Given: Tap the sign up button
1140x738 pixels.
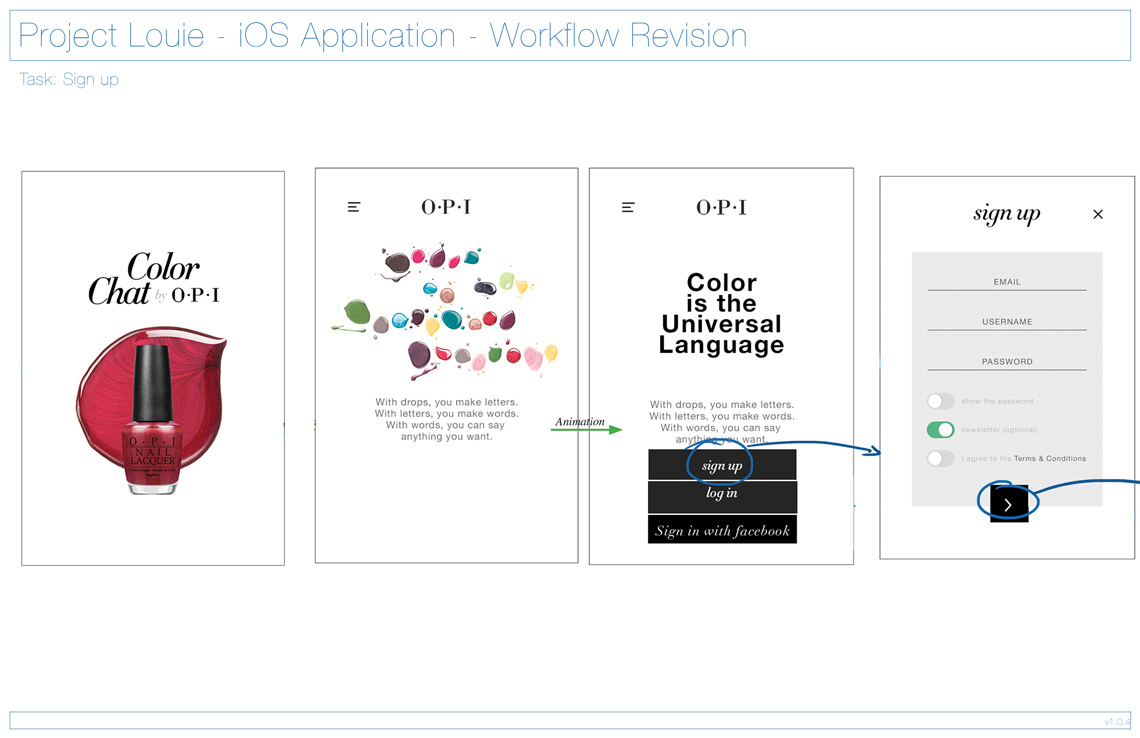Looking at the screenshot, I should coord(722,465).
